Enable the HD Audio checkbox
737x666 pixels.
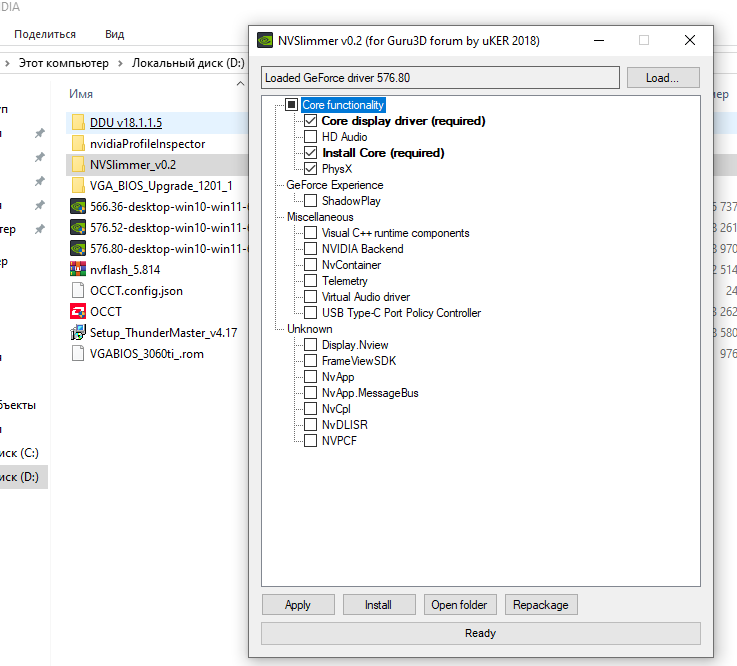[x=310, y=137]
